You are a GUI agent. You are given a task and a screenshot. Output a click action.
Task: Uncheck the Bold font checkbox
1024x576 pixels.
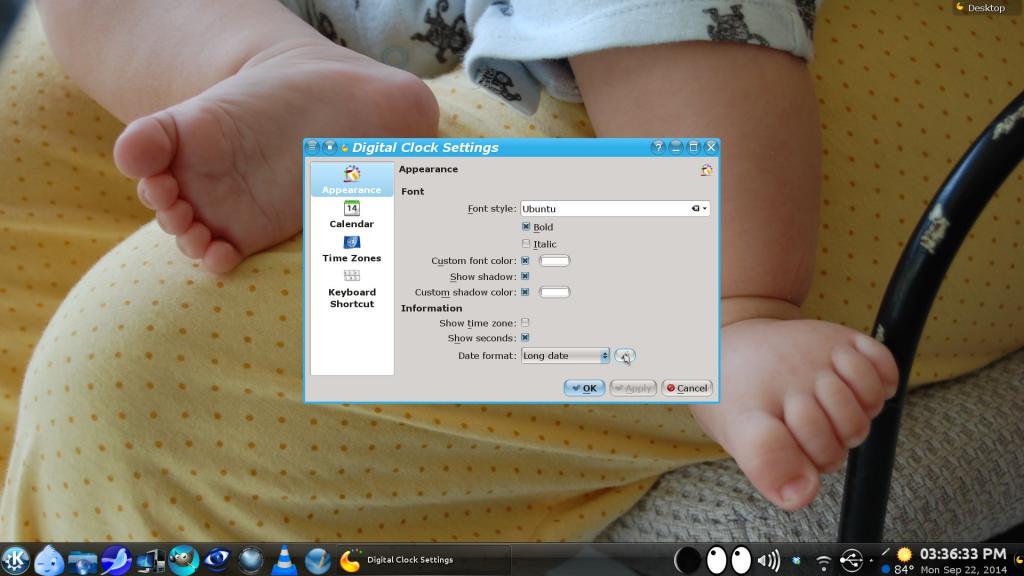pos(526,227)
